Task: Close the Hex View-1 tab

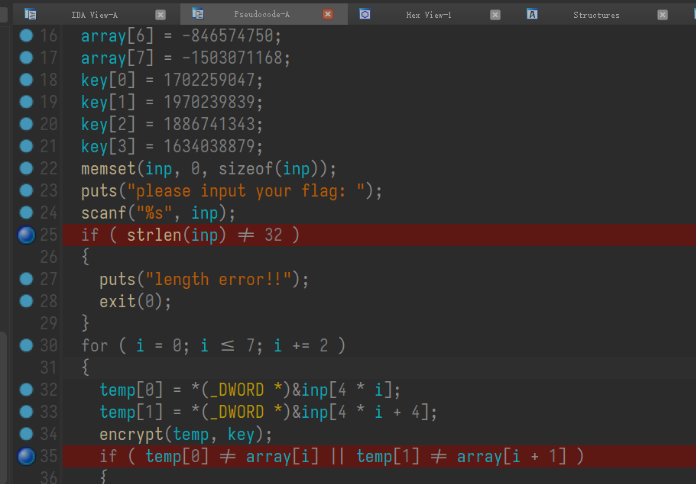Action: coord(495,15)
